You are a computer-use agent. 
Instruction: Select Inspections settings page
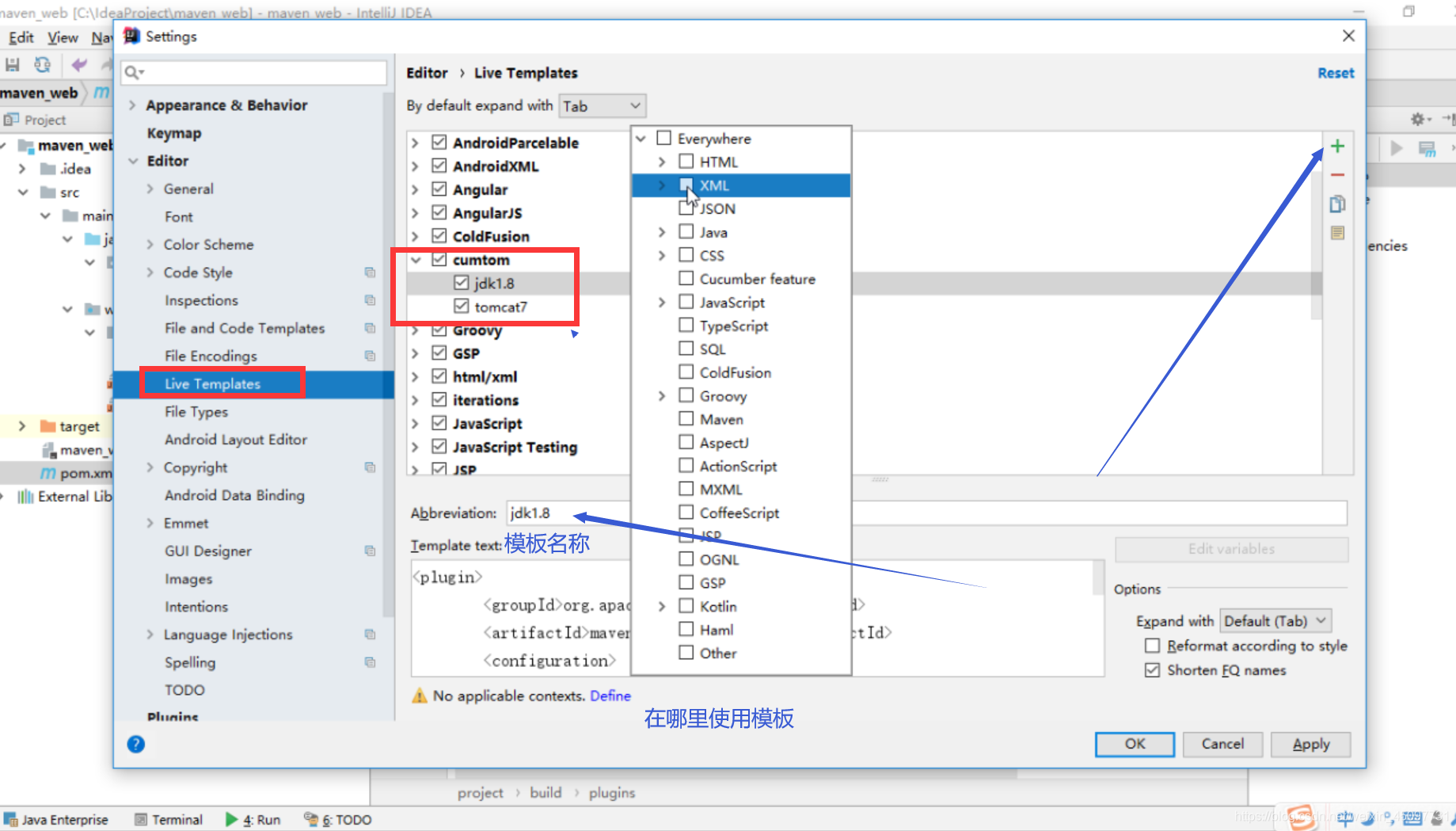pos(201,300)
